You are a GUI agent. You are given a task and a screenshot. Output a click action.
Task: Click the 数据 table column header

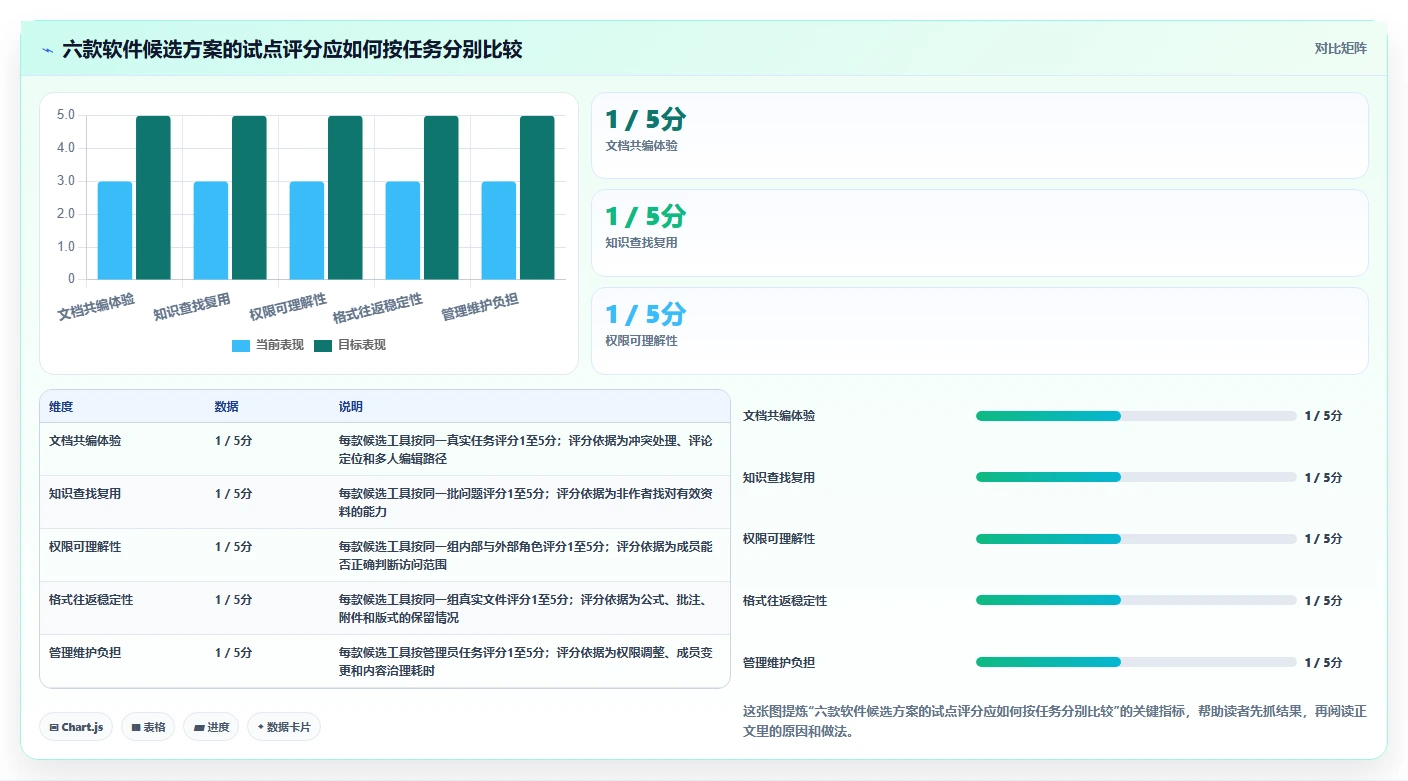pyautogui.click(x=226, y=407)
